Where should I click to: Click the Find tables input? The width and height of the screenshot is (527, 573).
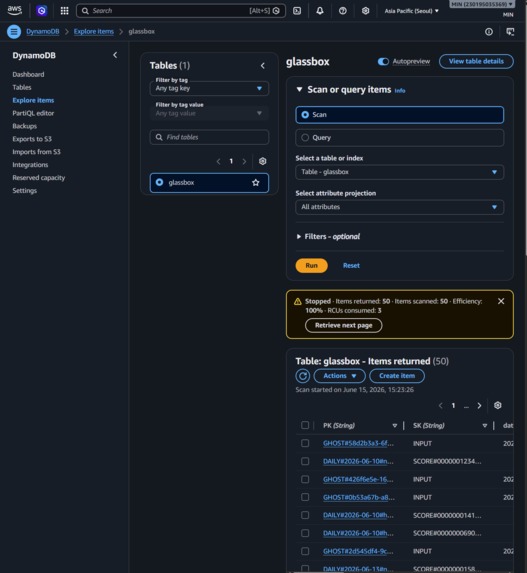209,137
